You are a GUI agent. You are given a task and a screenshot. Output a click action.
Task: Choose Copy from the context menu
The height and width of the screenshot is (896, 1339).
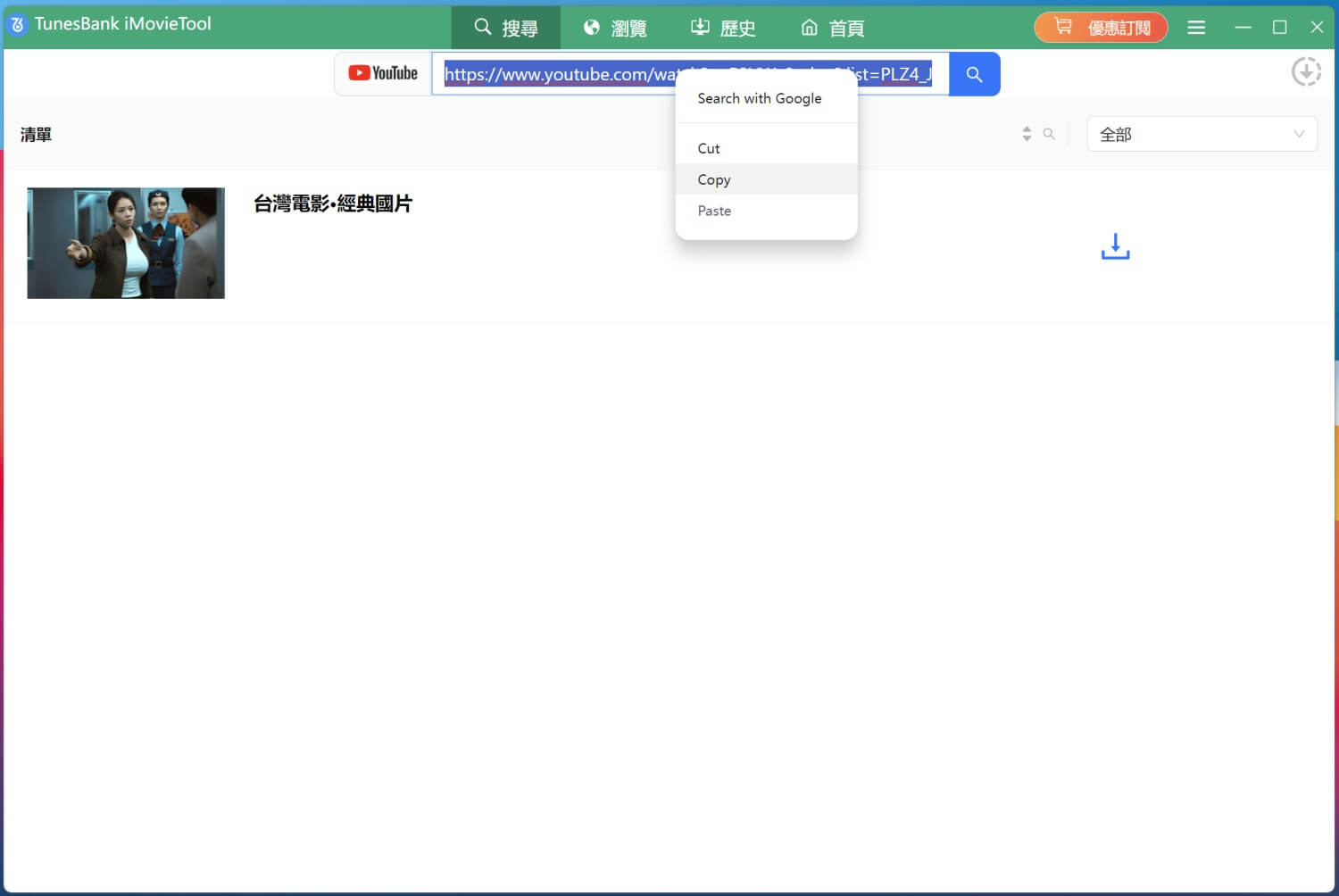pyautogui.click(x=713, y=179)
